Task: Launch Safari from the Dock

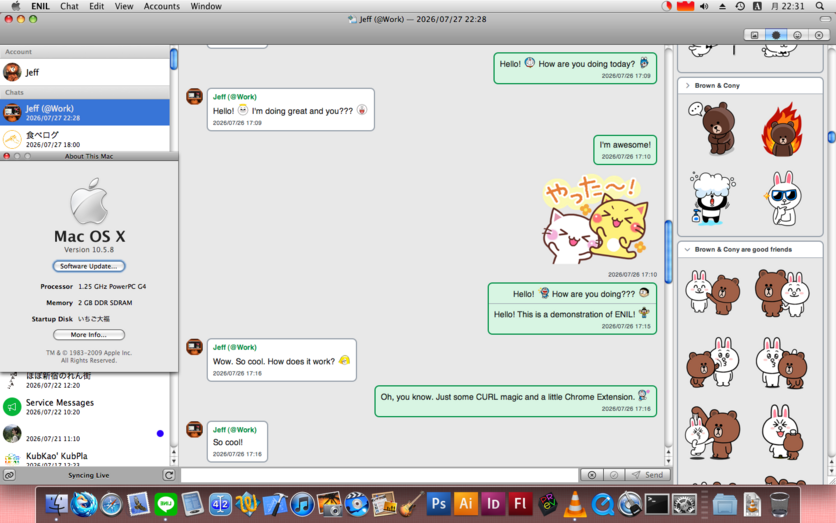Action: pos(111,504)
